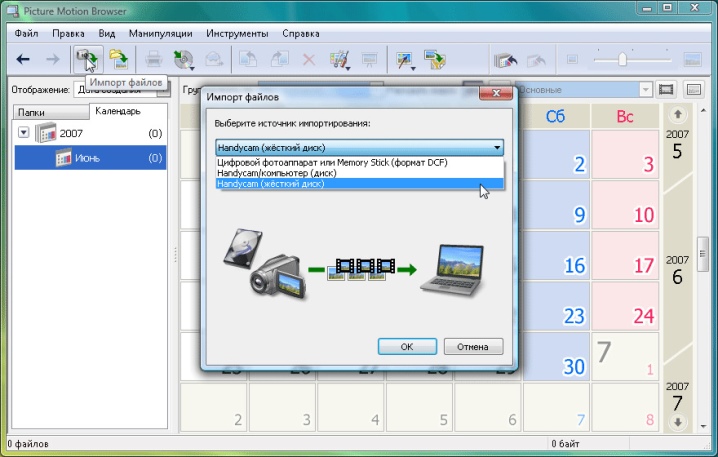The width and height of the screenshot is (718, 457).
Task: Select Saturday June 2 in calendar
Action: [x=556, y=154]
